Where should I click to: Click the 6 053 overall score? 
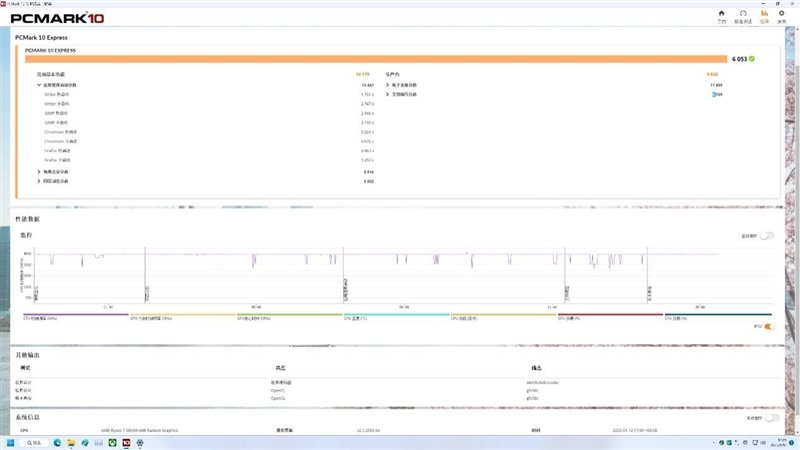pyautogui.click(x=739, y=59)
